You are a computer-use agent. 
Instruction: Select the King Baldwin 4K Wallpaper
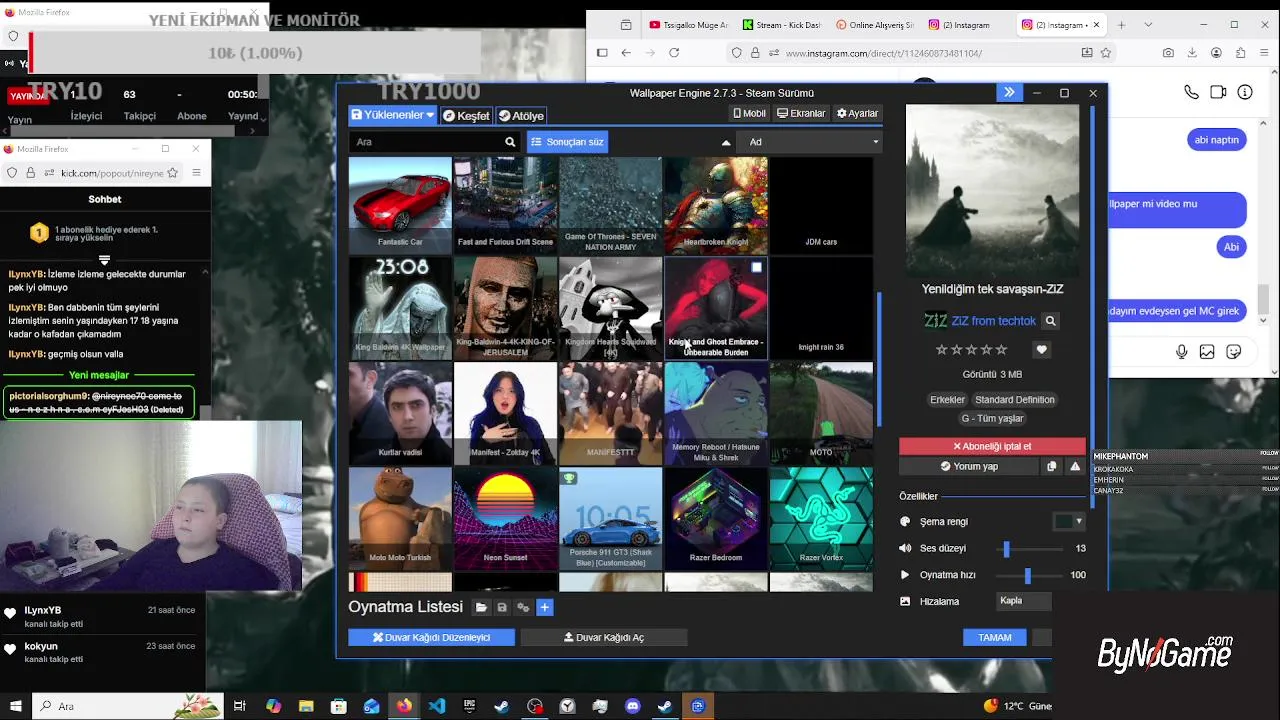[400, 308]
